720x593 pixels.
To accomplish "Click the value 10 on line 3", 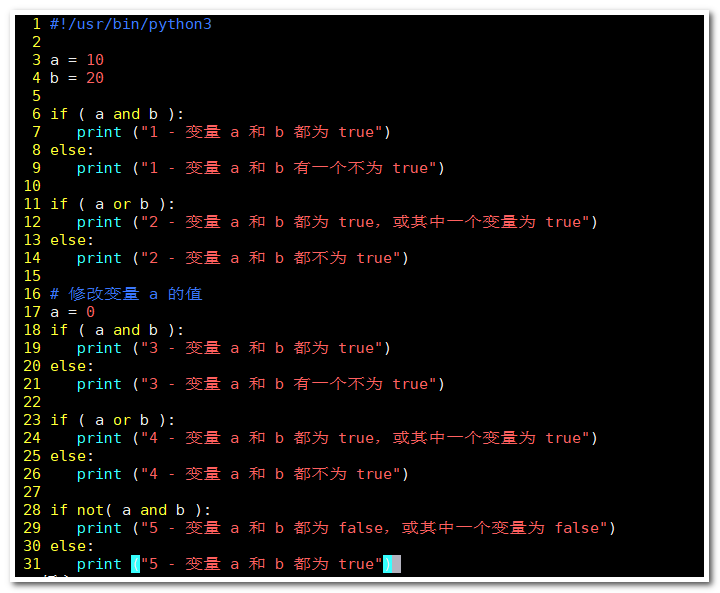I will 95,60.
